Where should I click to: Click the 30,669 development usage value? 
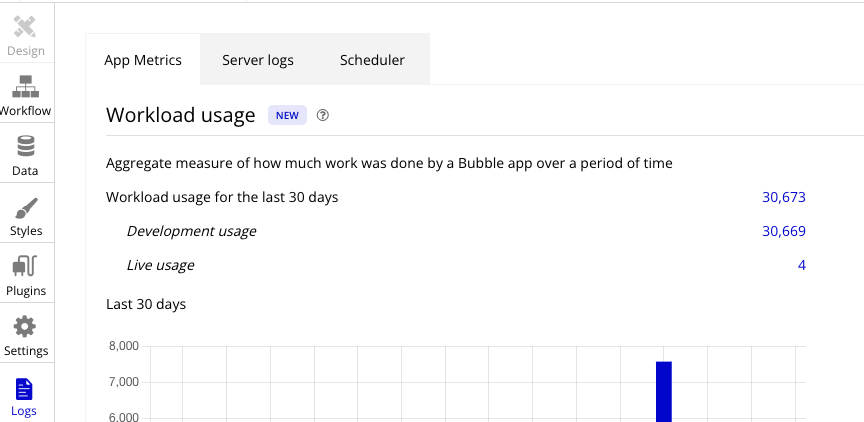point(783,231)
